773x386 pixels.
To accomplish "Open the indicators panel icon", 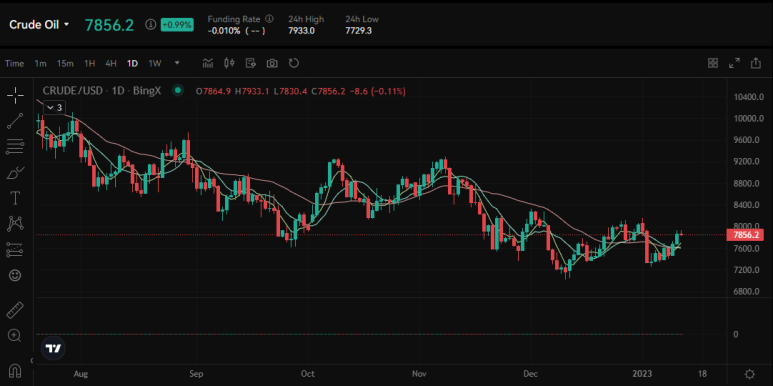I will click(208, 63).
